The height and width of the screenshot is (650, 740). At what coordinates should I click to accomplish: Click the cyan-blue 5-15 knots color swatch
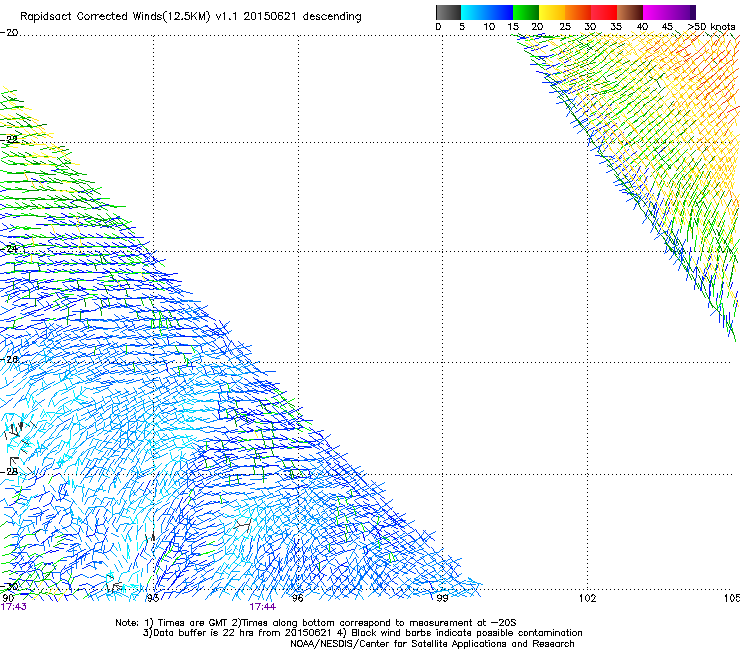[487, 12]
